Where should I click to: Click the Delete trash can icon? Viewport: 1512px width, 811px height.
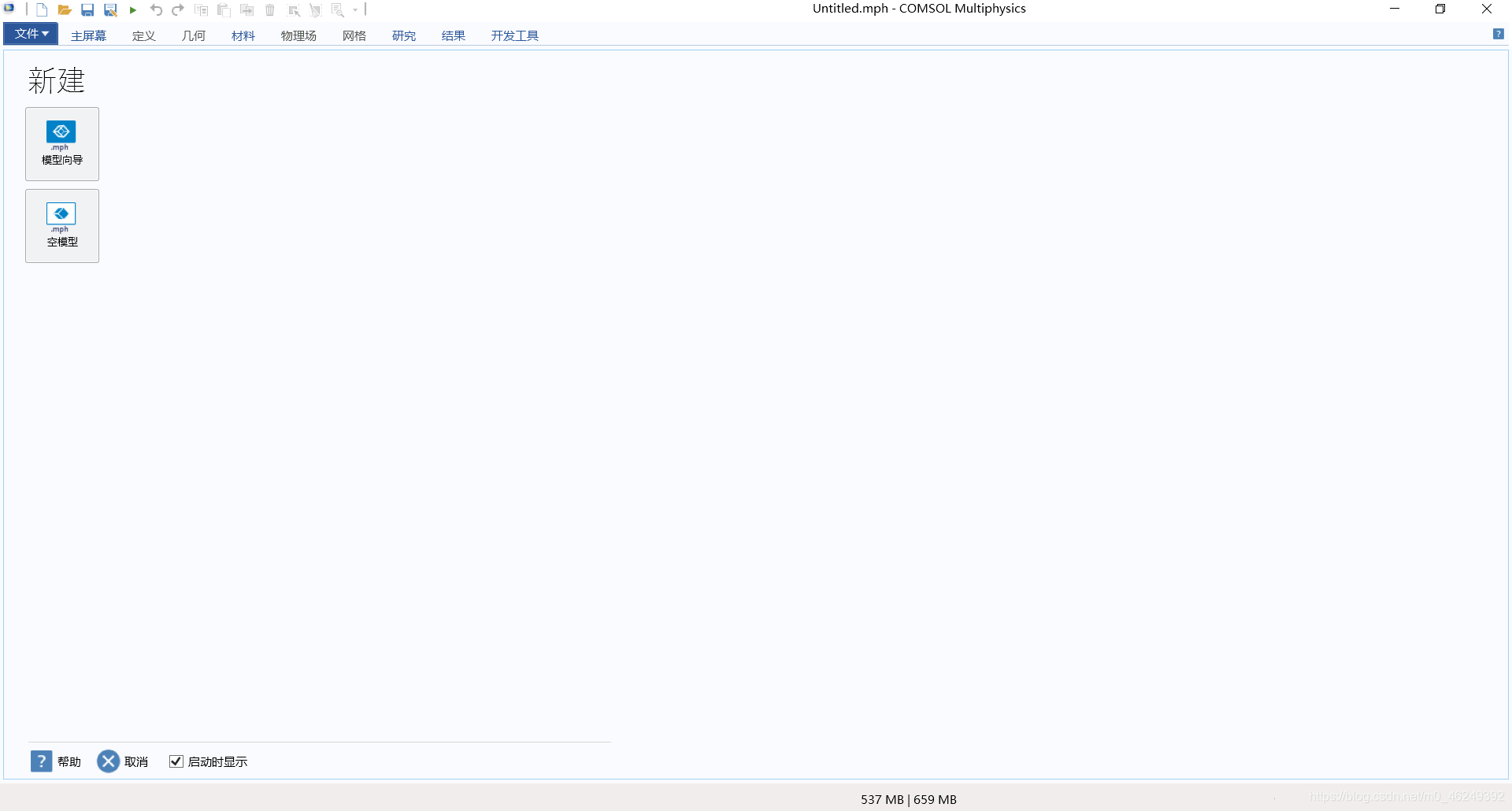click(x=270, y=9)
